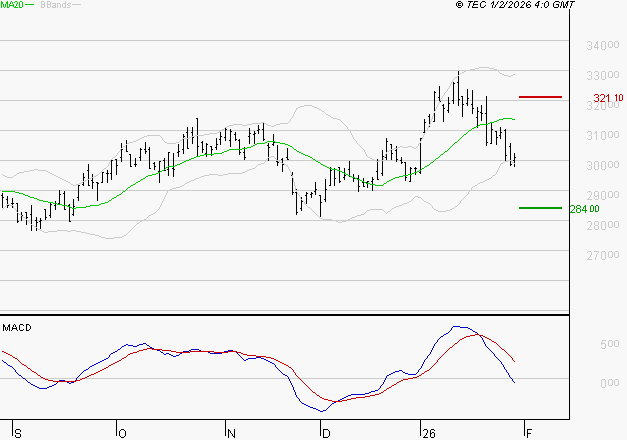
Task: Click the F month marker on time axis
Action: (x=529, y=434)
